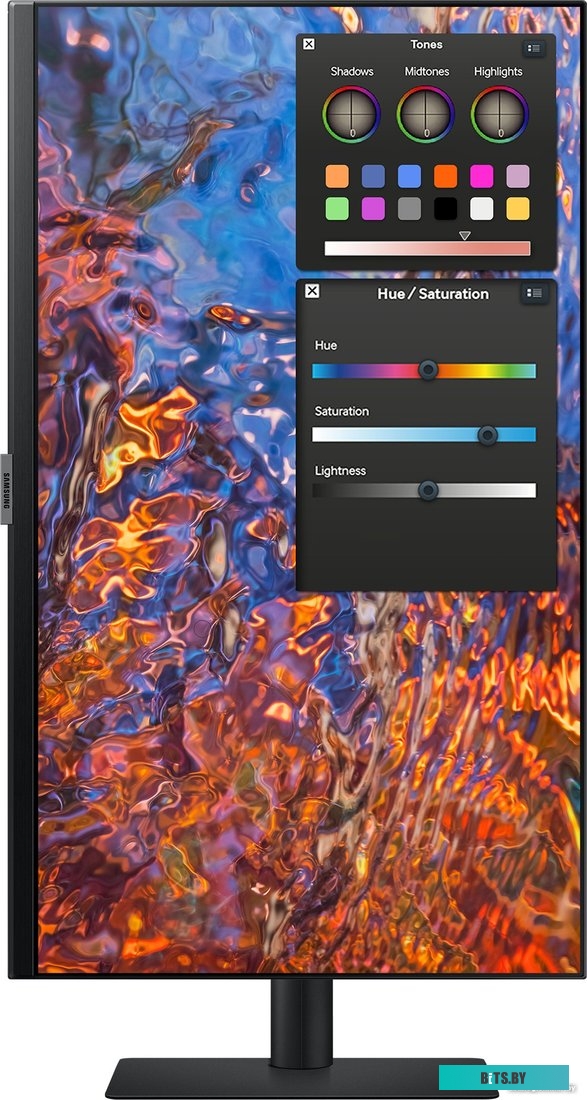
Task: Pick the vivid orange swatch in Tones
Action: 445,176
